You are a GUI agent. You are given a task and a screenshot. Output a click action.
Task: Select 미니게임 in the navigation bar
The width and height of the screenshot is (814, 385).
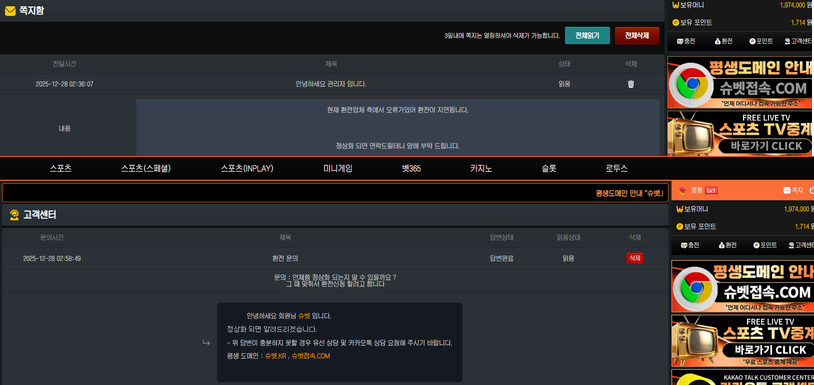(x=337, y=169)
